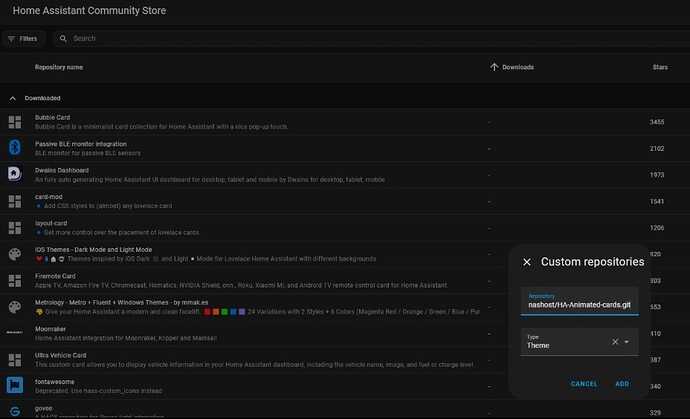Click the fontawesome flag icon
690x419 pixels.
click(x=15, y=385)
